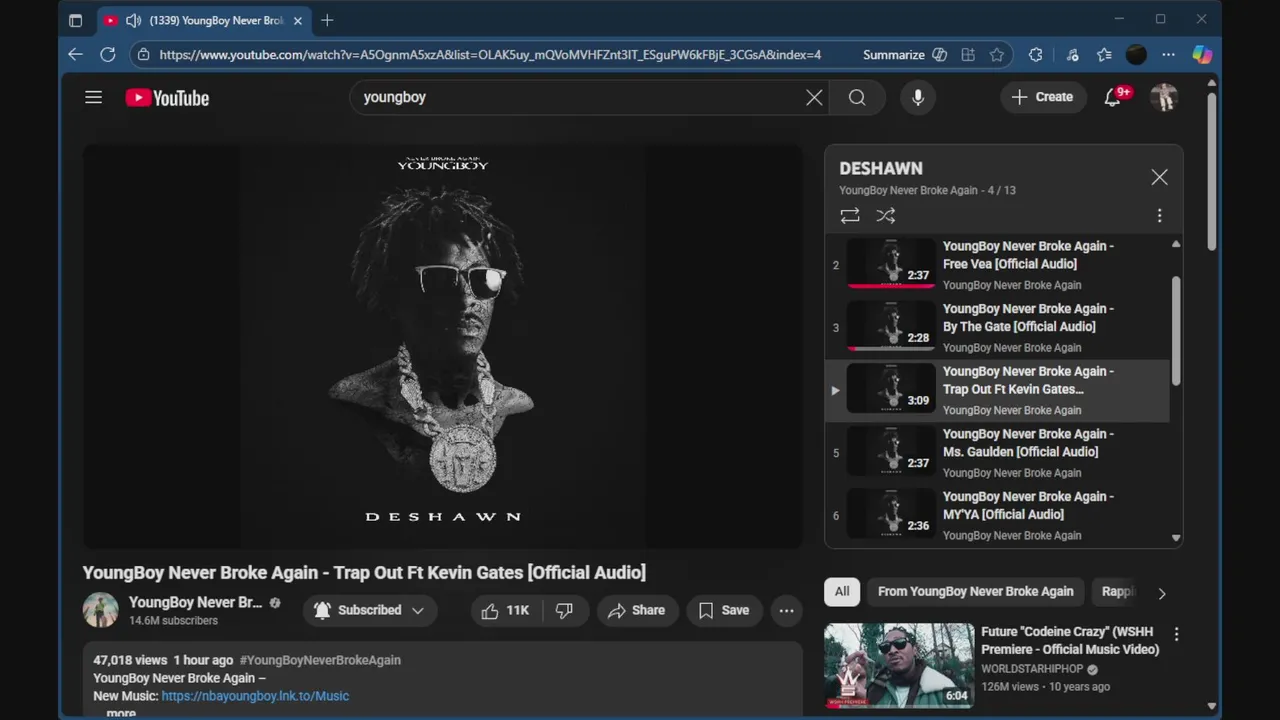Play Ms. Gaulden [Official Audio] from playlist
This screenshot has height=720, width=1280.
(997, 453)
